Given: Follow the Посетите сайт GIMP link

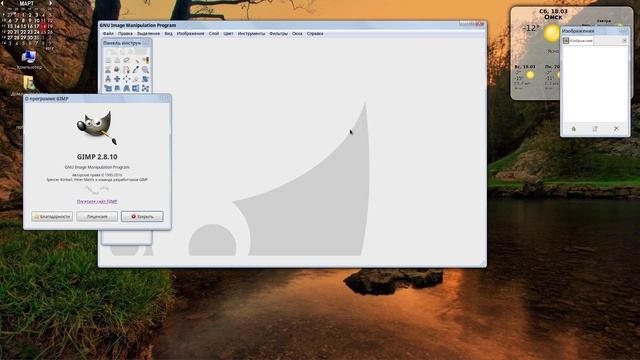Looking at the screenshot, I should coord(97,202).
